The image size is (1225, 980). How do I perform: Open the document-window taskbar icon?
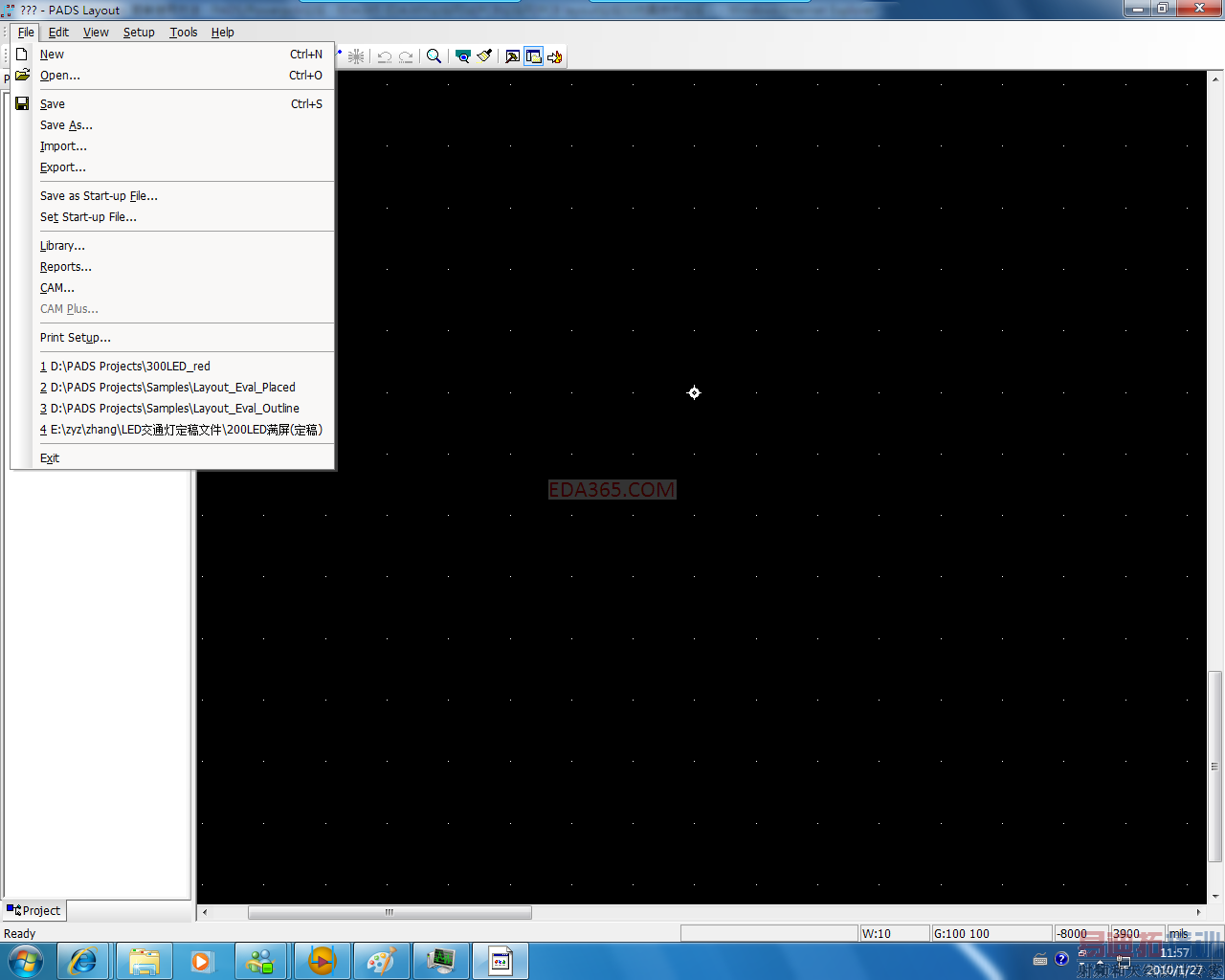[501, 961]
